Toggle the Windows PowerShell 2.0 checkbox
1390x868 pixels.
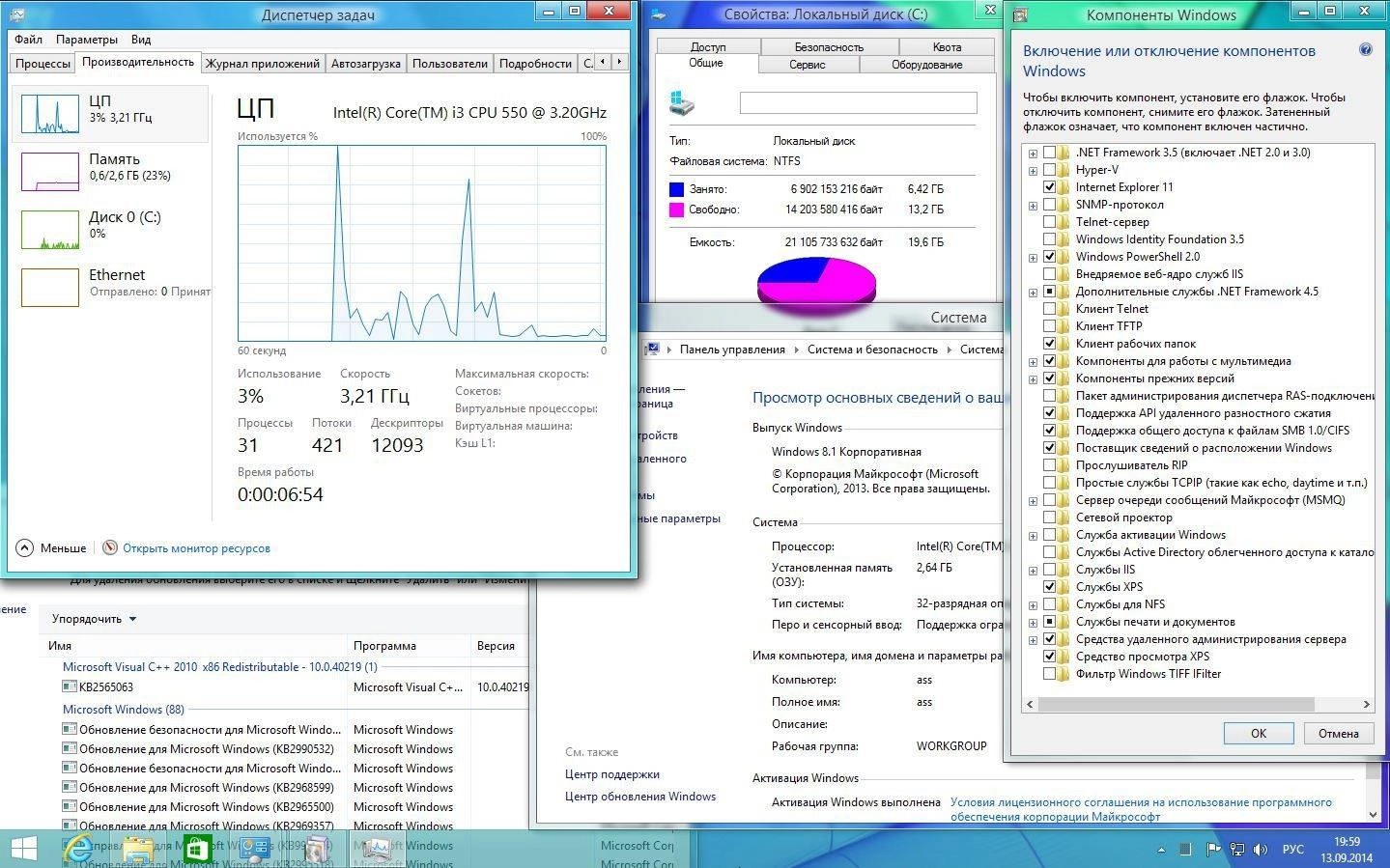click(1049, 257)
